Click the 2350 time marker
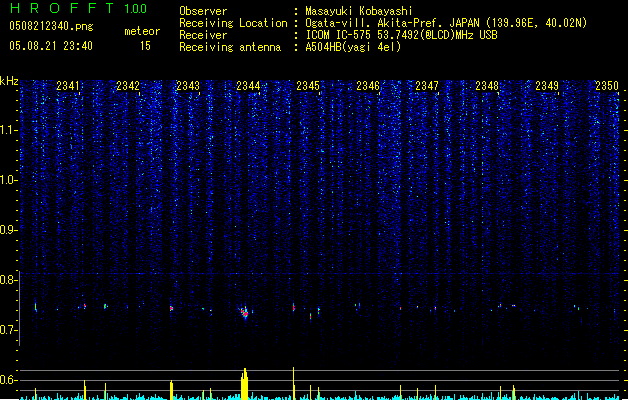This screenshot has height=400, width=629. pyautogui.click(x=607, y=86)
